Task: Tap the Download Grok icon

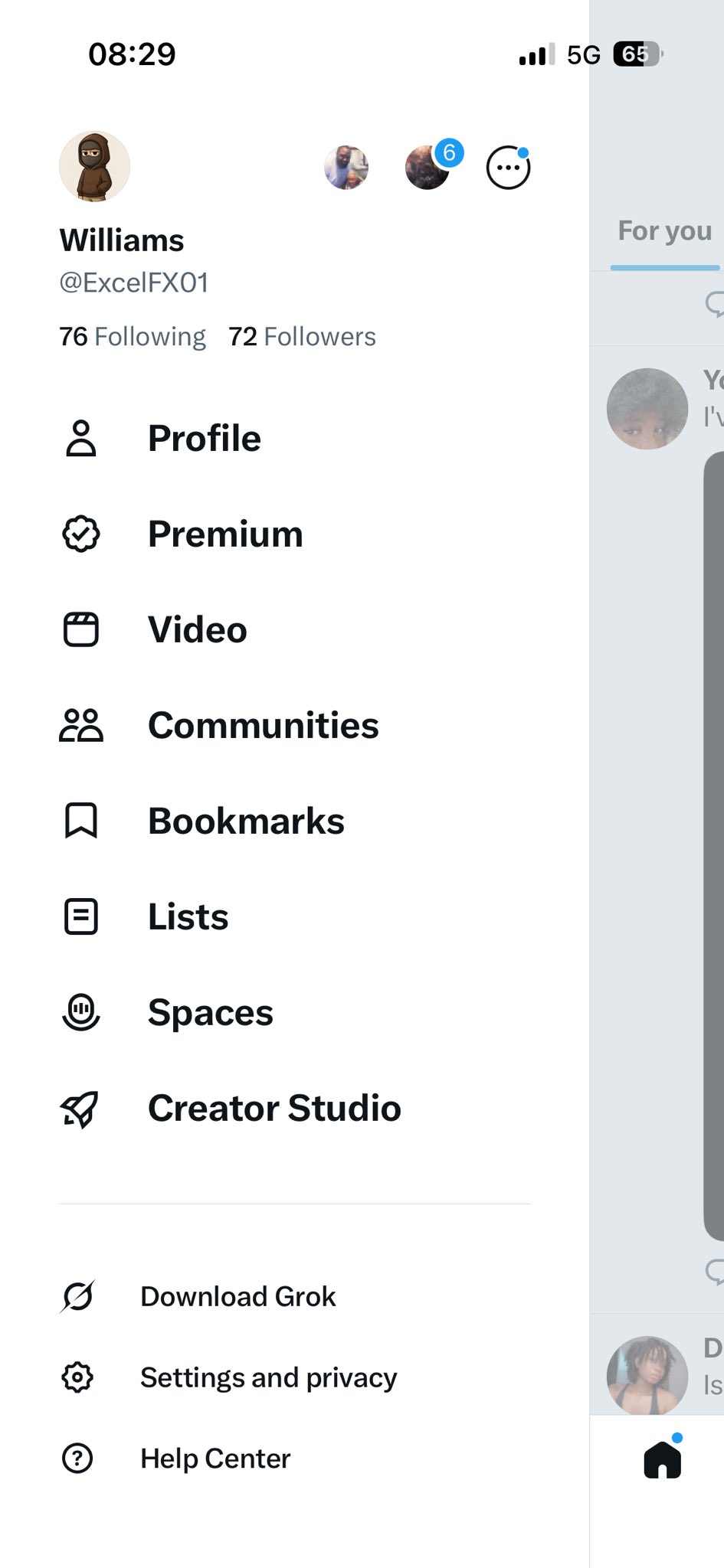Action: [78, 1297]
